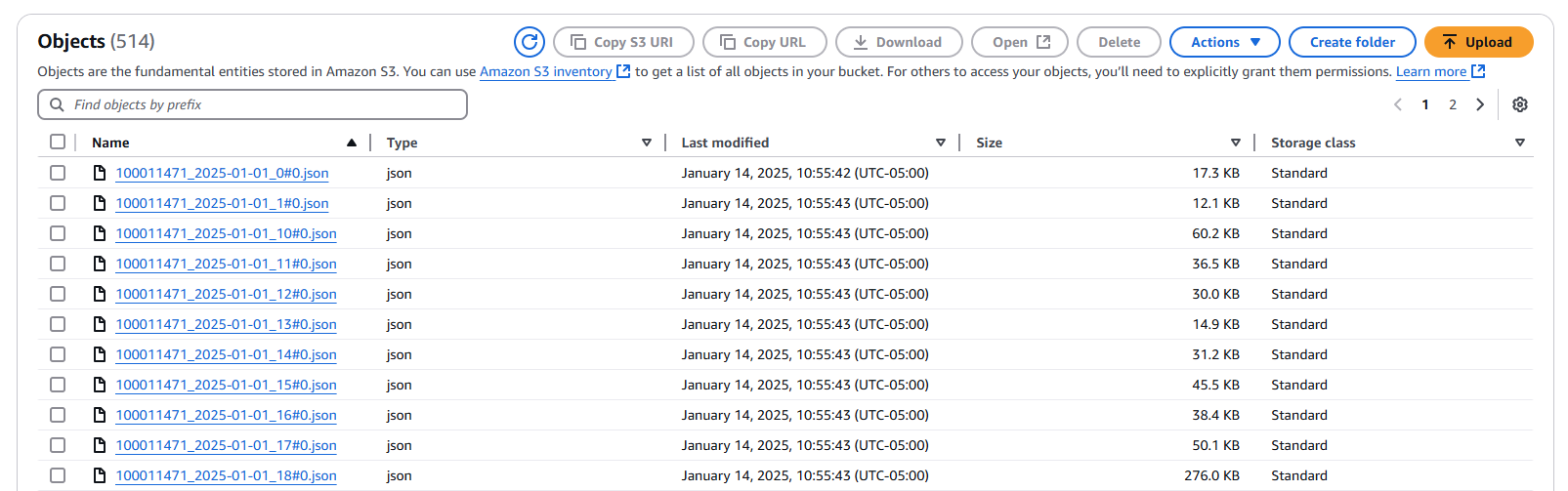
Task: Expand the Actions dropdown menu
Action: [1224, 42]
